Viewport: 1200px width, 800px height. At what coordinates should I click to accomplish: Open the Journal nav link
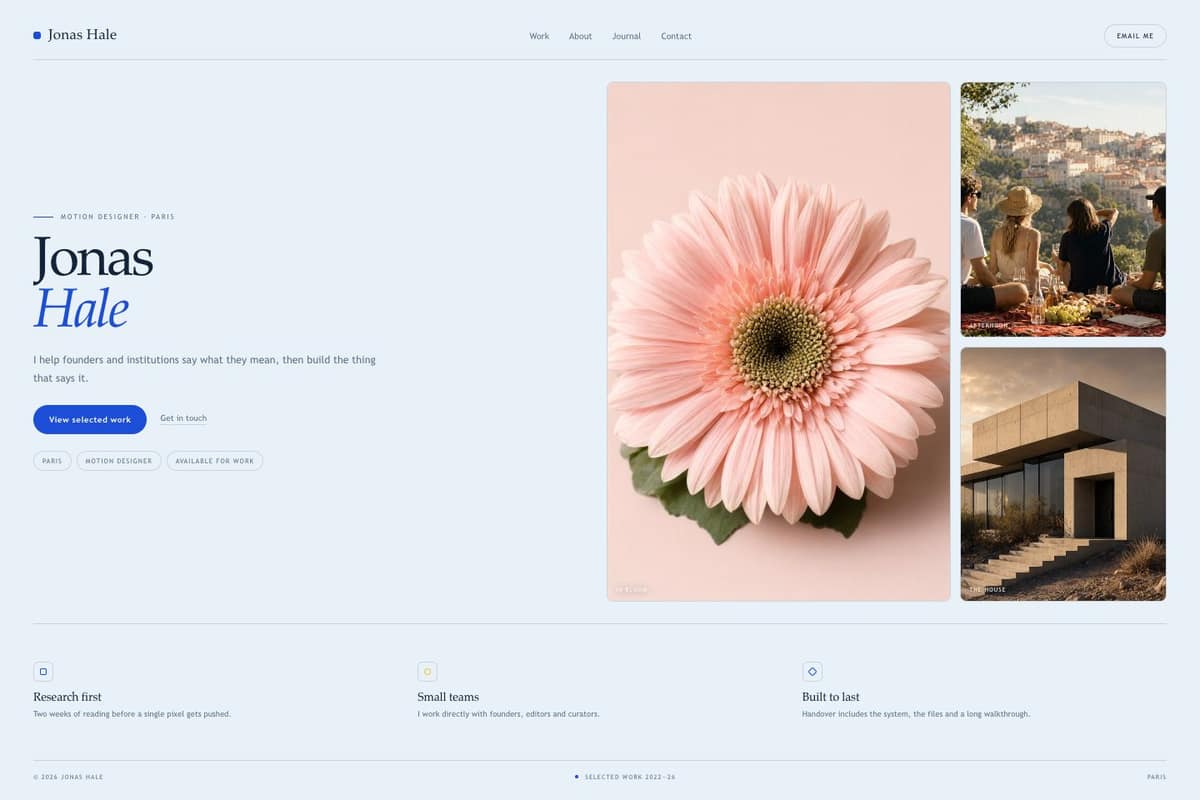pyautogui.click(x=626, y=36)
